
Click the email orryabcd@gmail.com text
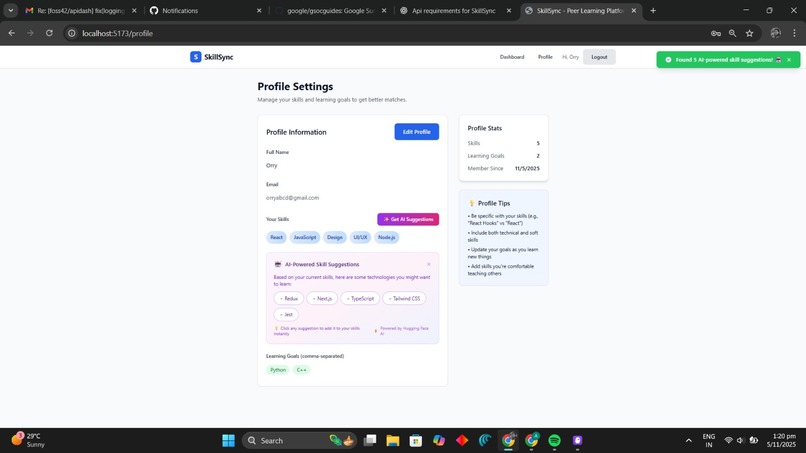click(292, 197)
